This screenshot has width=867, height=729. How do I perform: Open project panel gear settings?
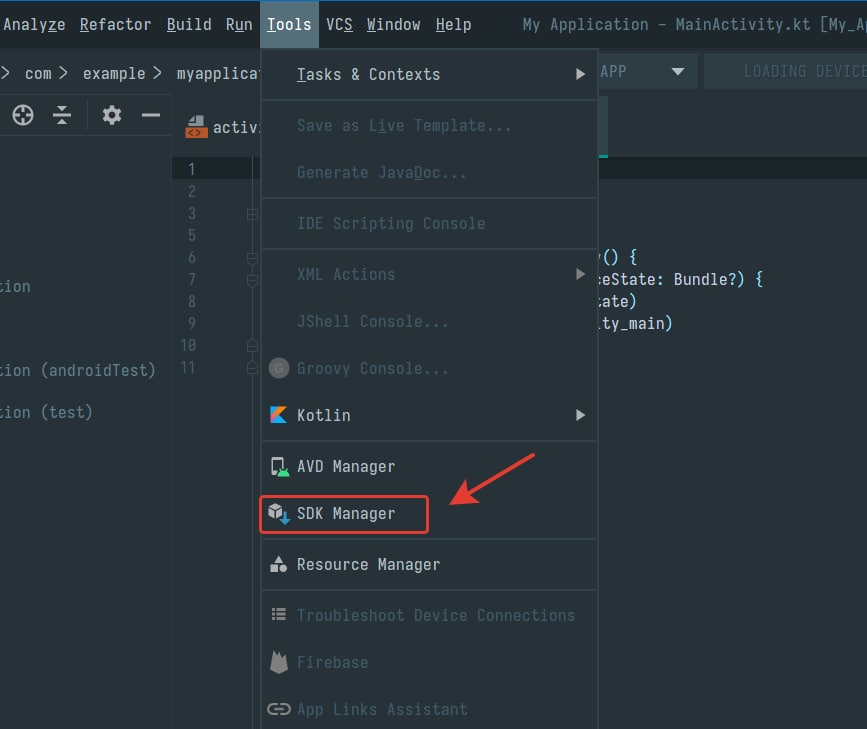click(112, 115)
